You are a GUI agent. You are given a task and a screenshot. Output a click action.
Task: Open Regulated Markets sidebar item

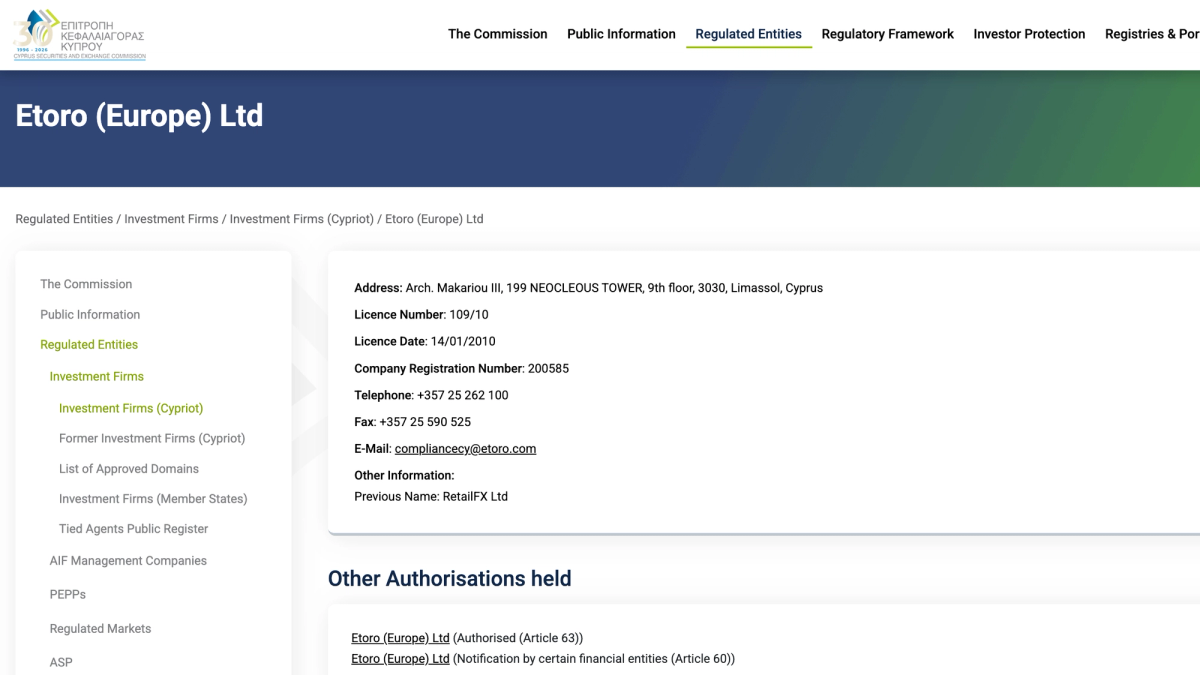point(101,629)
